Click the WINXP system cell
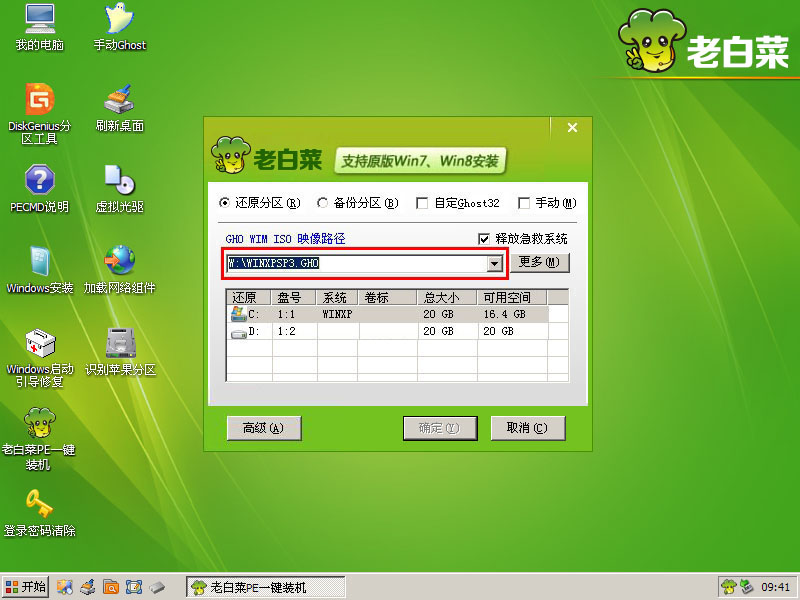800x600 pixels. [x=337, y=314]
